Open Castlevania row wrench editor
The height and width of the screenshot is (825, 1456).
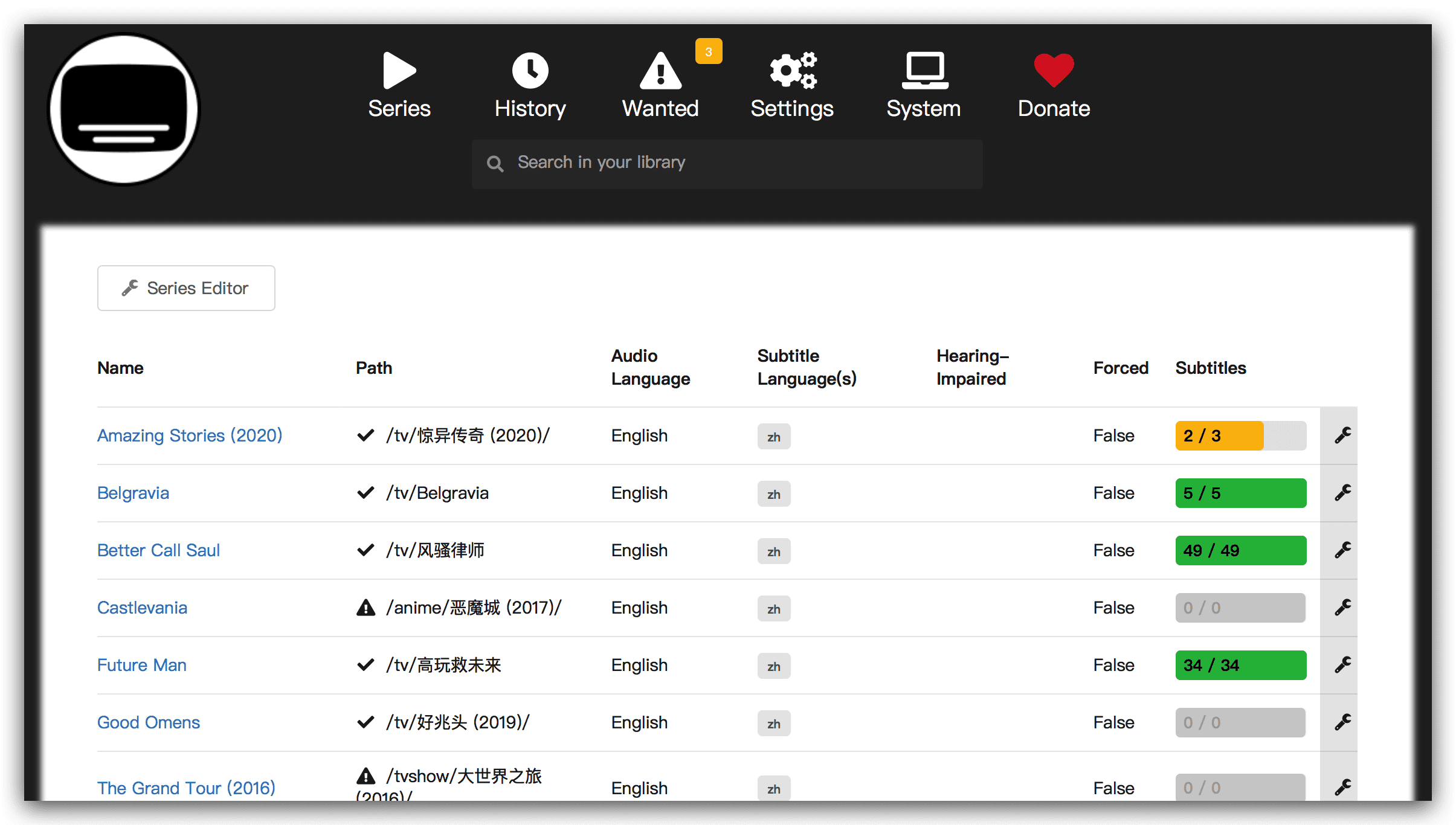coord(1342,608)
